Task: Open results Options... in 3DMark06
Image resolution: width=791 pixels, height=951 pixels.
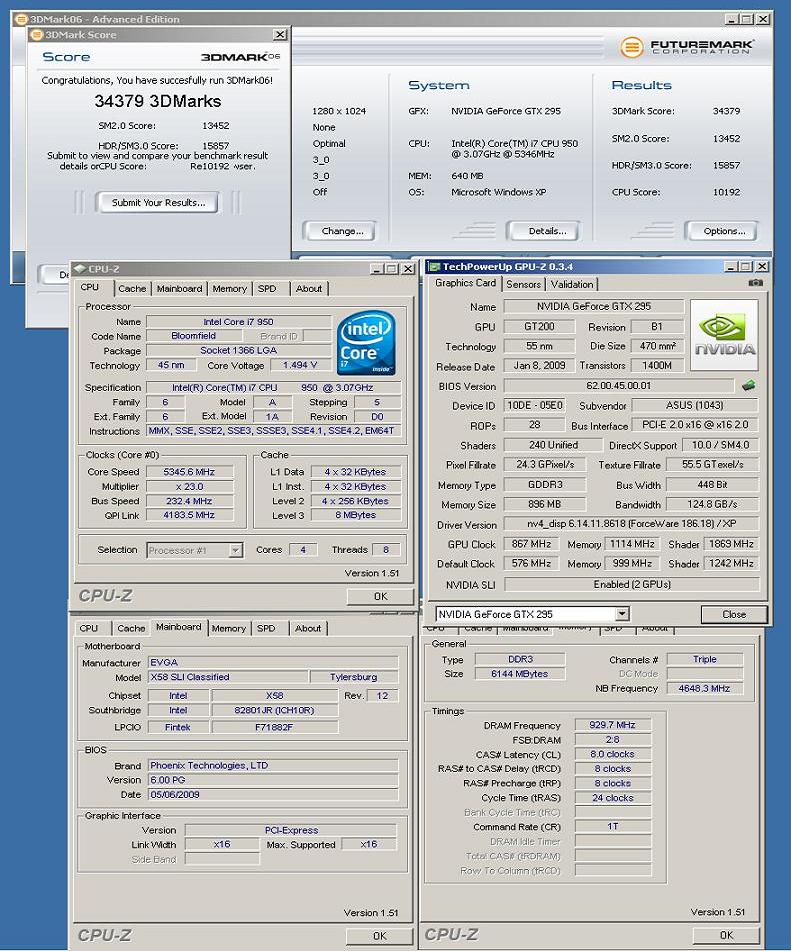Action: [724, 231]
